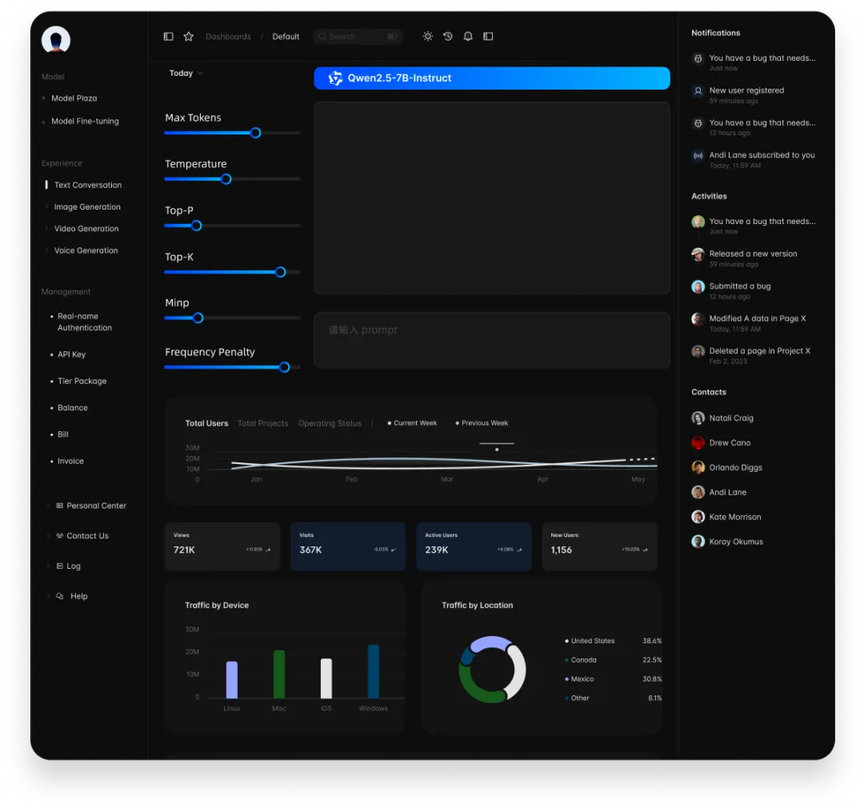
Task: Switch theme with the sun icon
Action: pyautogui.click(x=428, y=36)
